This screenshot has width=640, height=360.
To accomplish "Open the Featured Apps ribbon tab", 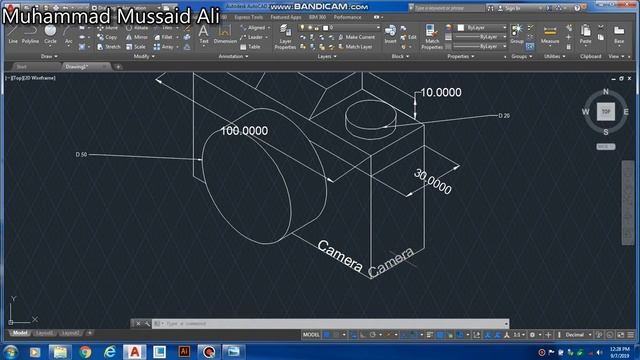I will pos(286,17).
